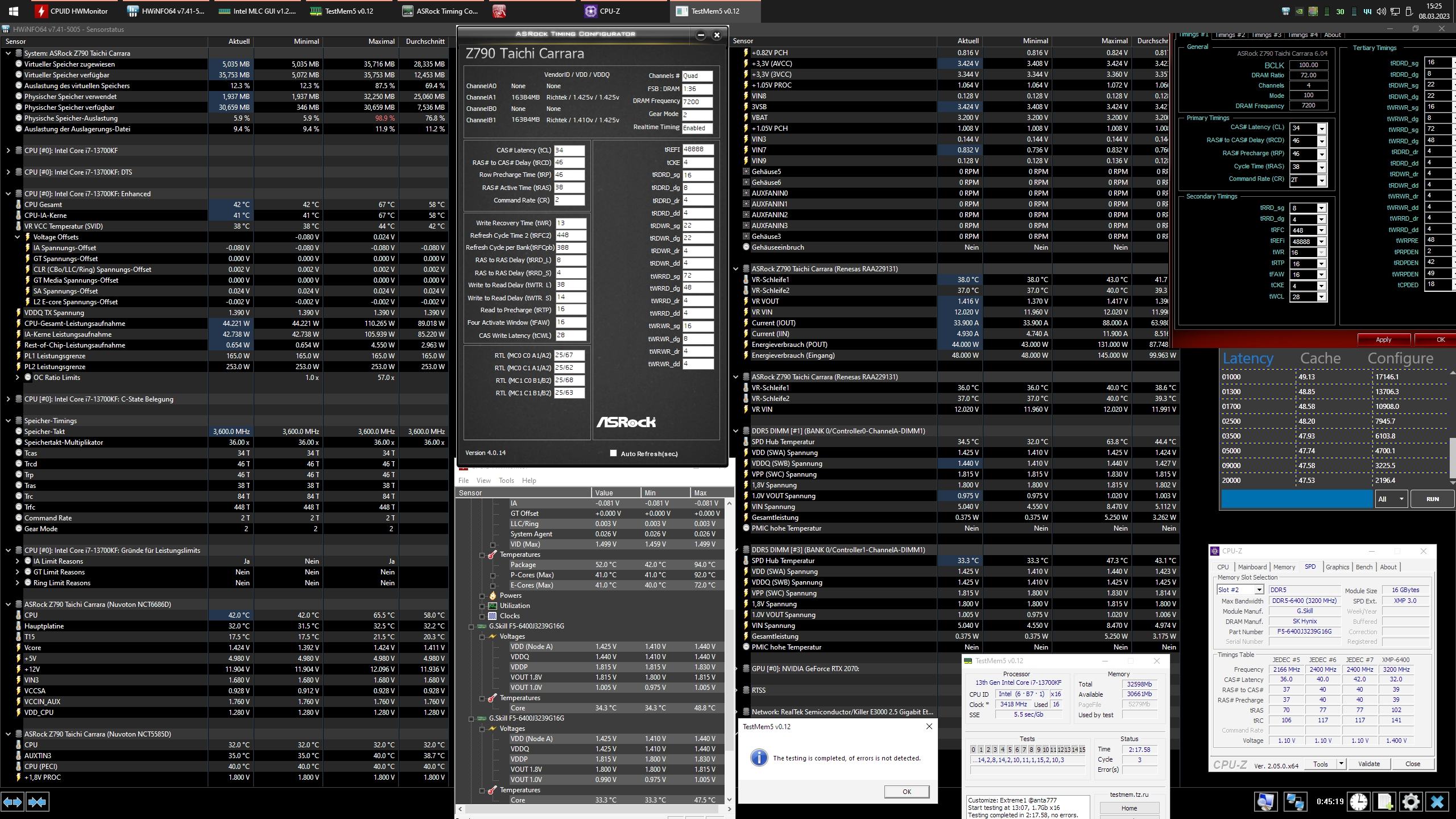The width and height of the screenshot is (1456, 819).
Task: Switch to the CPU-Z Memory tab
Action: pyautogui.click(x=1284, y=567)
